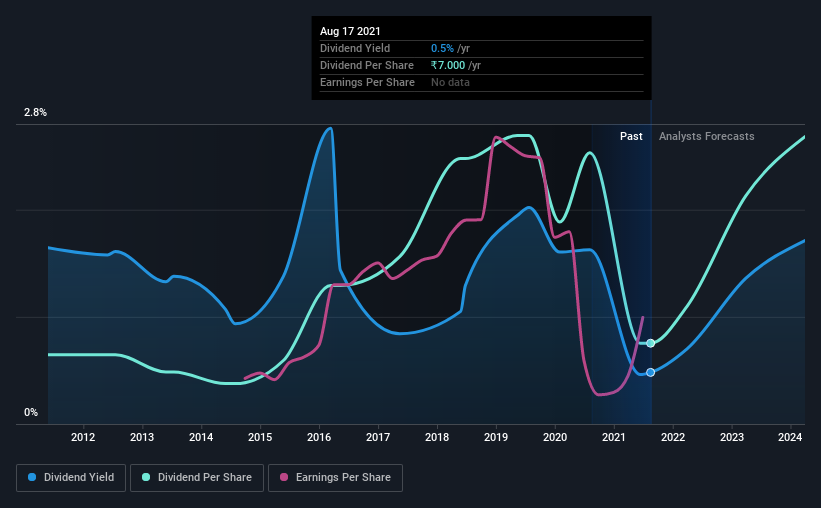Viewport: 821px width, 508px height.
Task: Click the 2019 x-axis label
Action: point(496,437)
